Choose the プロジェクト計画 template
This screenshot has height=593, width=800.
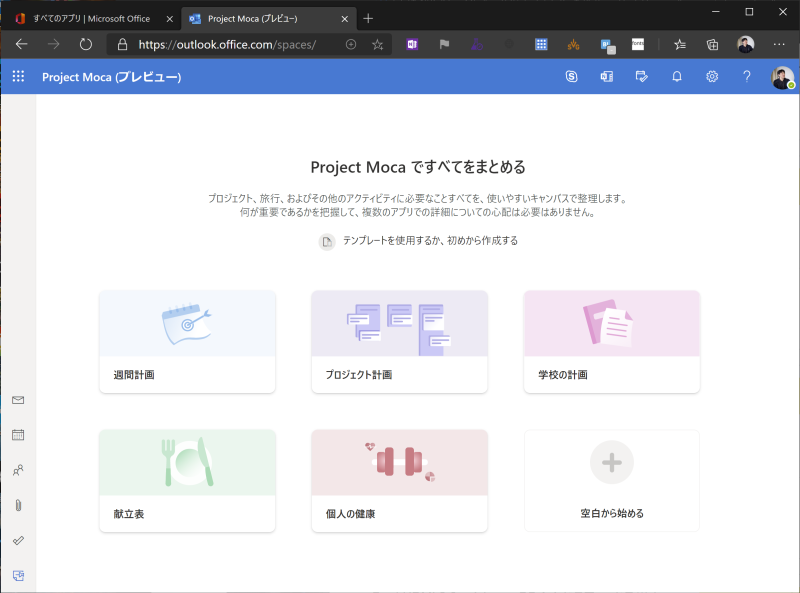click(399, 342)
